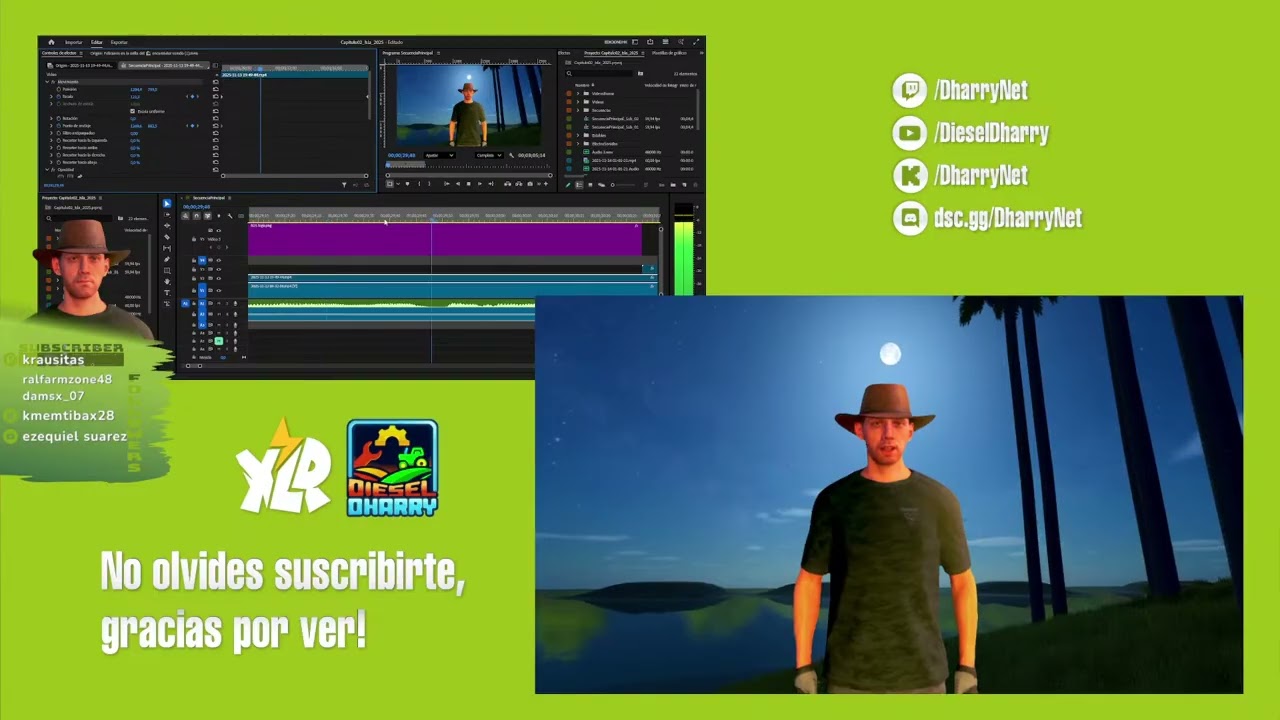This screenshot has height=720, width=1280.
Task: Open the Completa resolution dropdown
Action: click(x=490, y=155)
